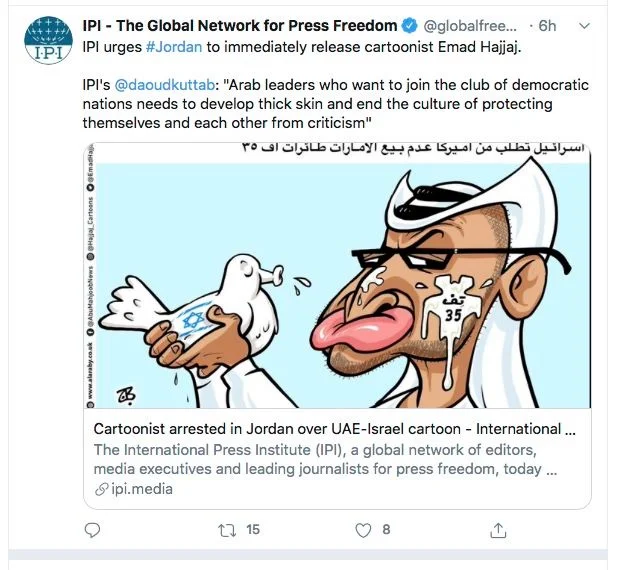
Task: Click the IPI profile avatar
Action: click(x=45, y=39)
